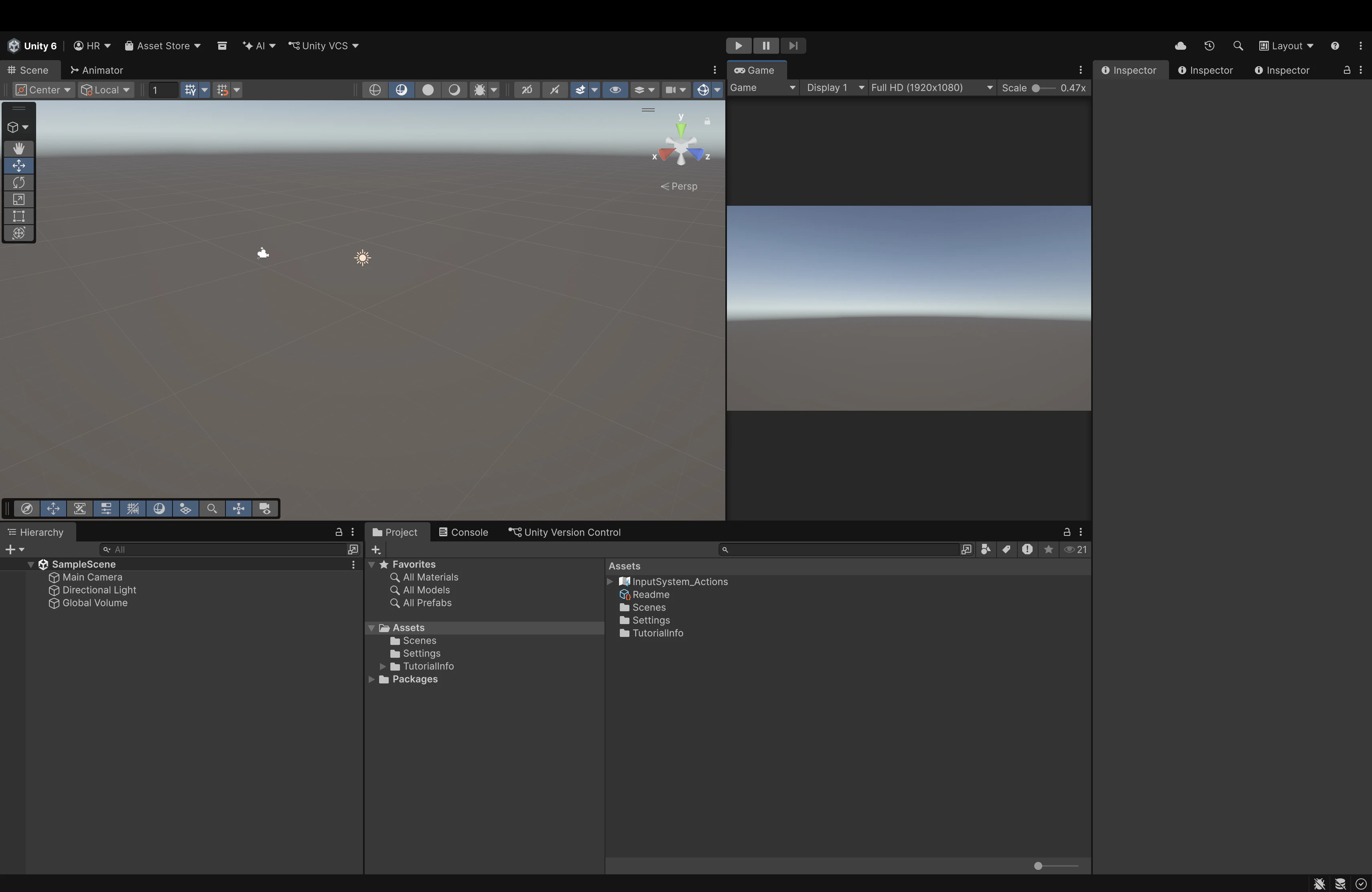
Task: Select the Rect transform tool
Action: pos(18,216)
